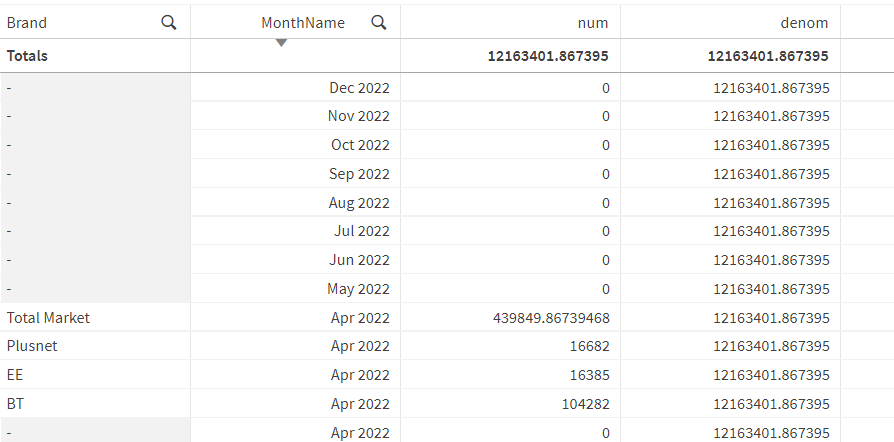Click the MonthName column header label
This screenshot has width=894, height=442.
(x=303, y=22)
